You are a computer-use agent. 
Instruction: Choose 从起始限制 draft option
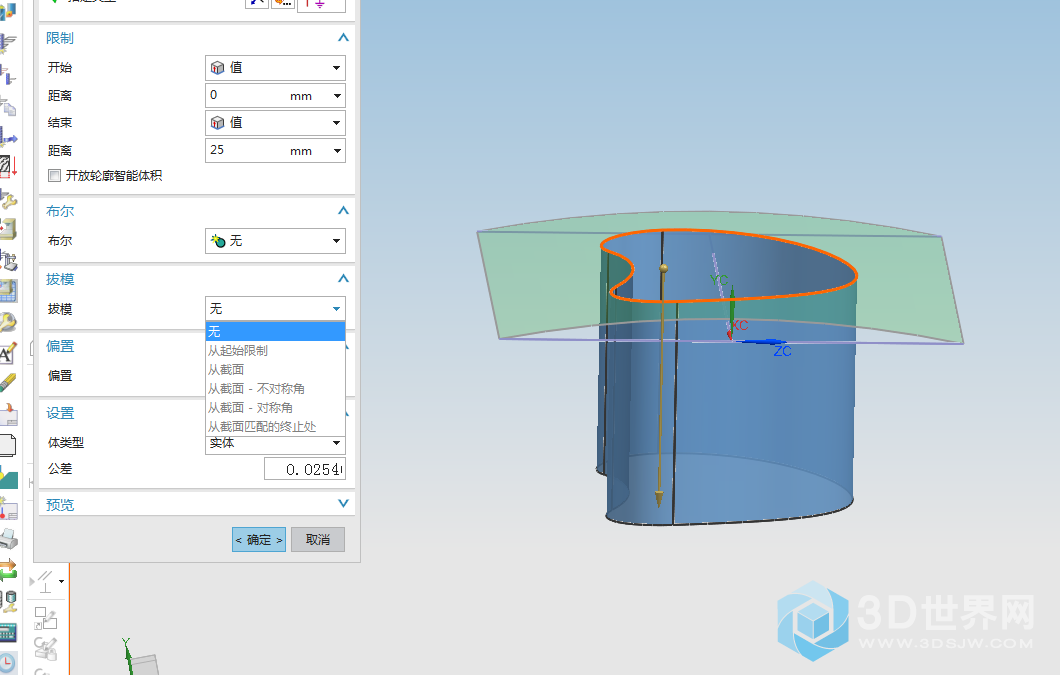[x=238, y=351]
